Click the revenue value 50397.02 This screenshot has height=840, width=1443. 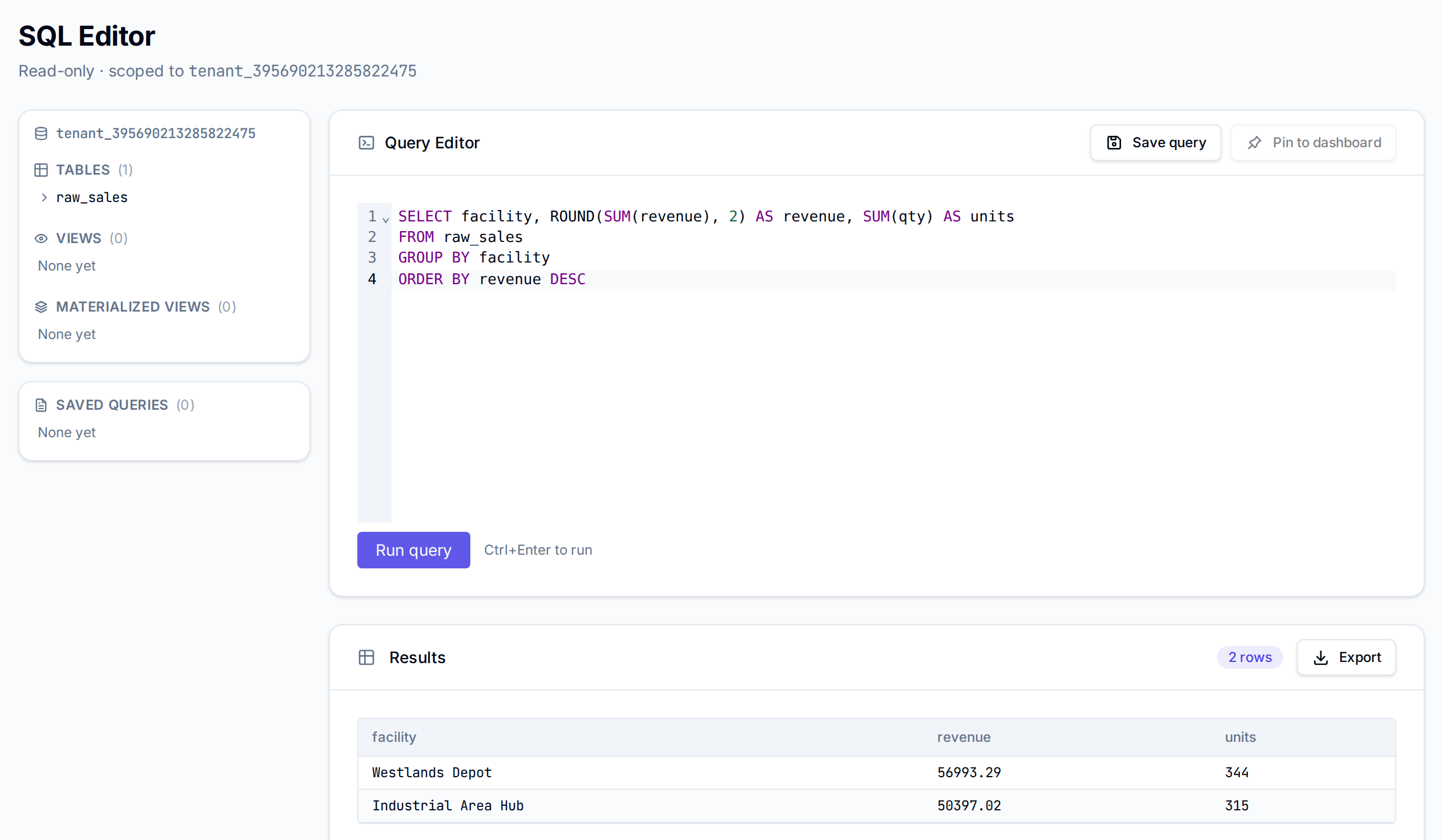click(969, 806)
